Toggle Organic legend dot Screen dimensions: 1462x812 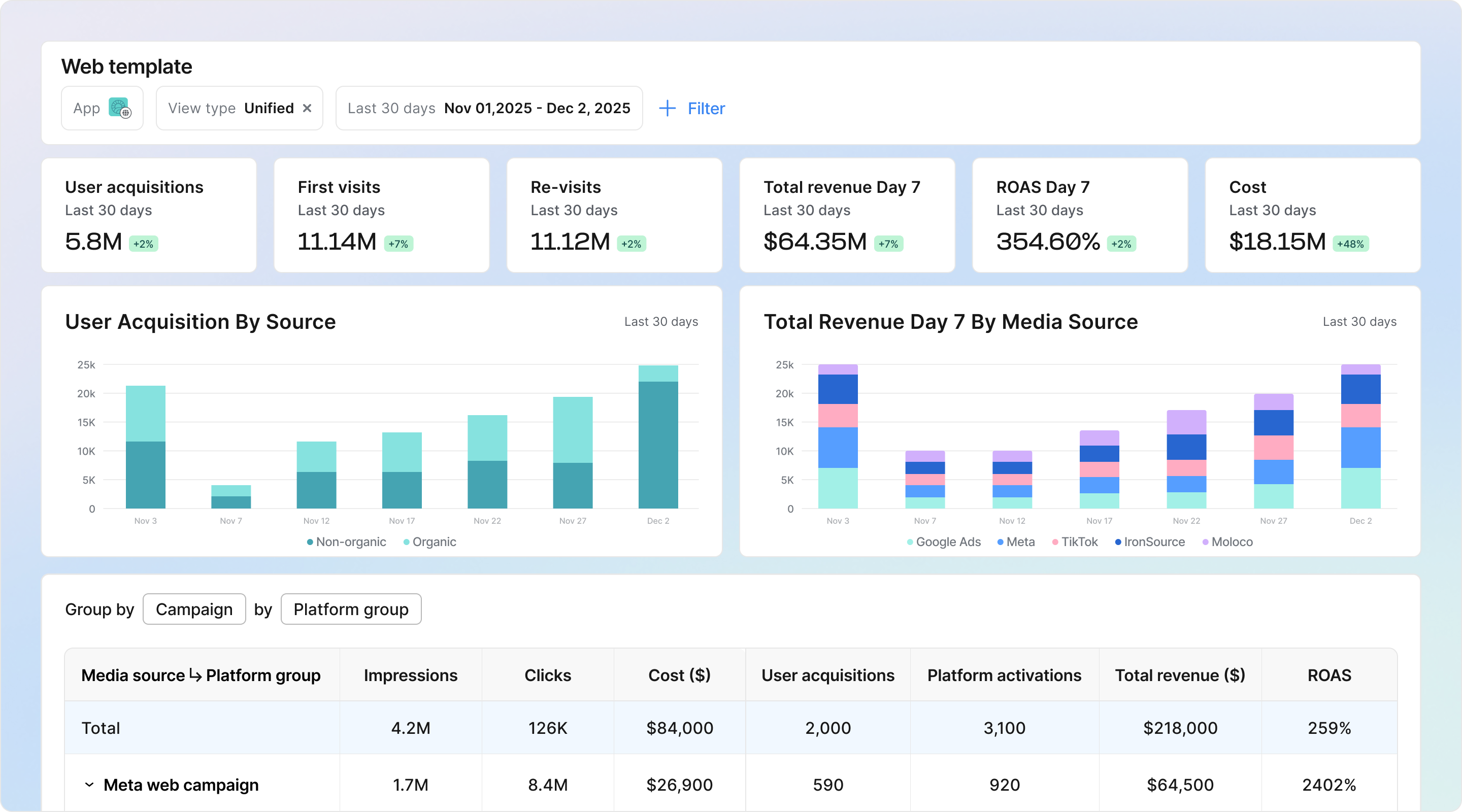pos(406,542)
